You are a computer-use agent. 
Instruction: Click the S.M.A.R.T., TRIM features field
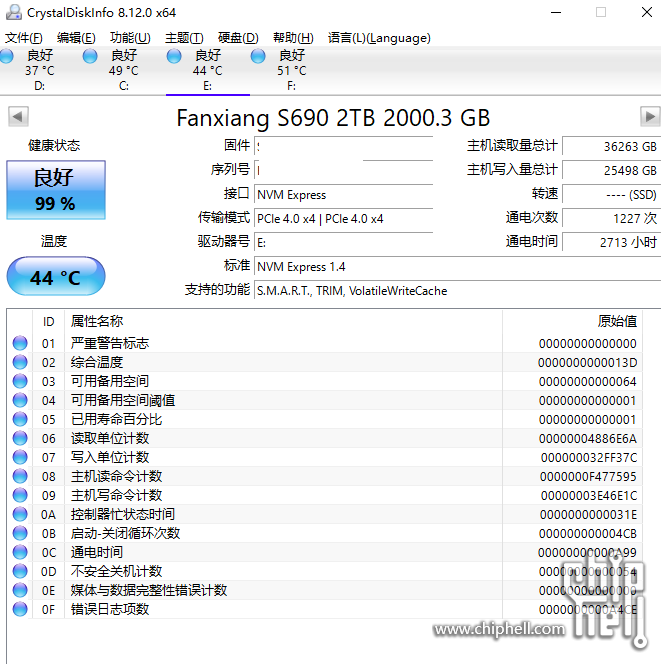point(457,291)
